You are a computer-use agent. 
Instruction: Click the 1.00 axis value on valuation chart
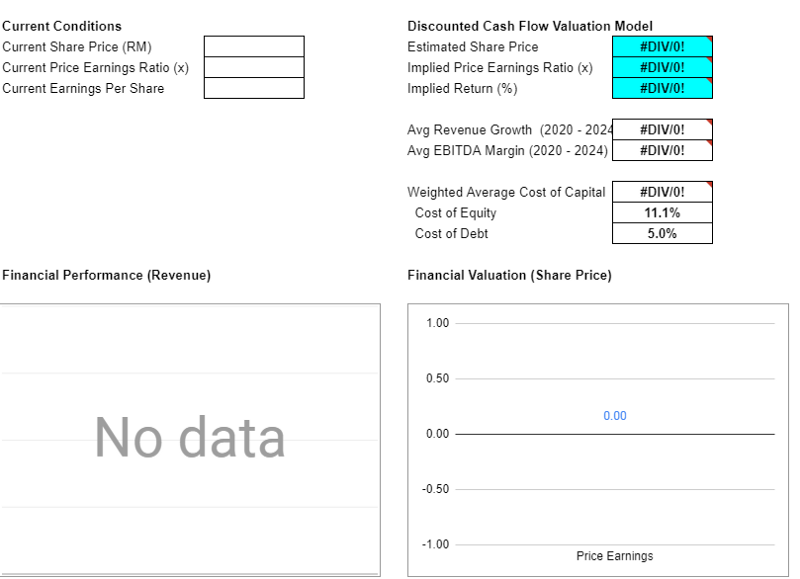point(437,323)
